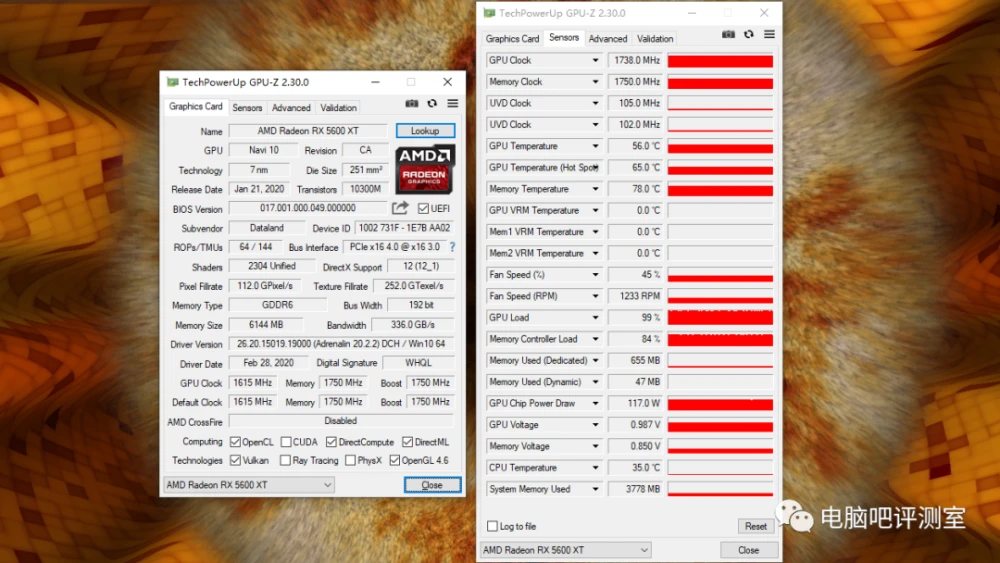Click the Lookup button
Viewport: 1000px width, 563px height.
click(x=425, y=131)
